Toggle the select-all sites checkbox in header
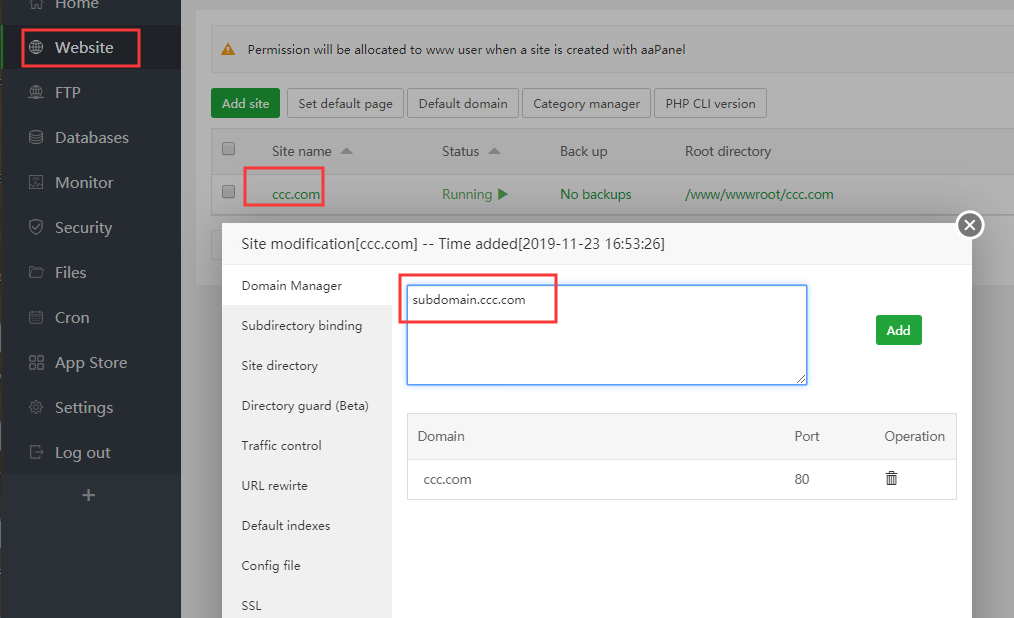The image size is (1014, 618). coord(228,150)
